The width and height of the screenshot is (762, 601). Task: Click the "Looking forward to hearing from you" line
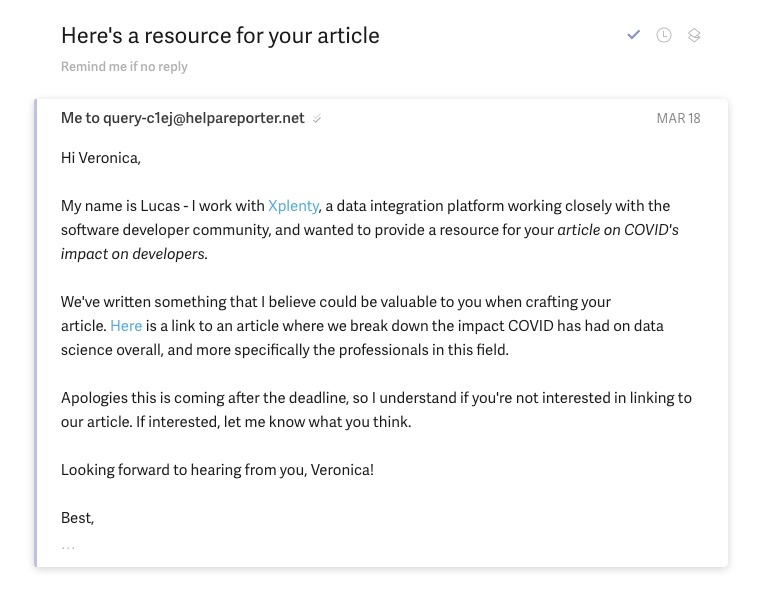tap(217, 470)
